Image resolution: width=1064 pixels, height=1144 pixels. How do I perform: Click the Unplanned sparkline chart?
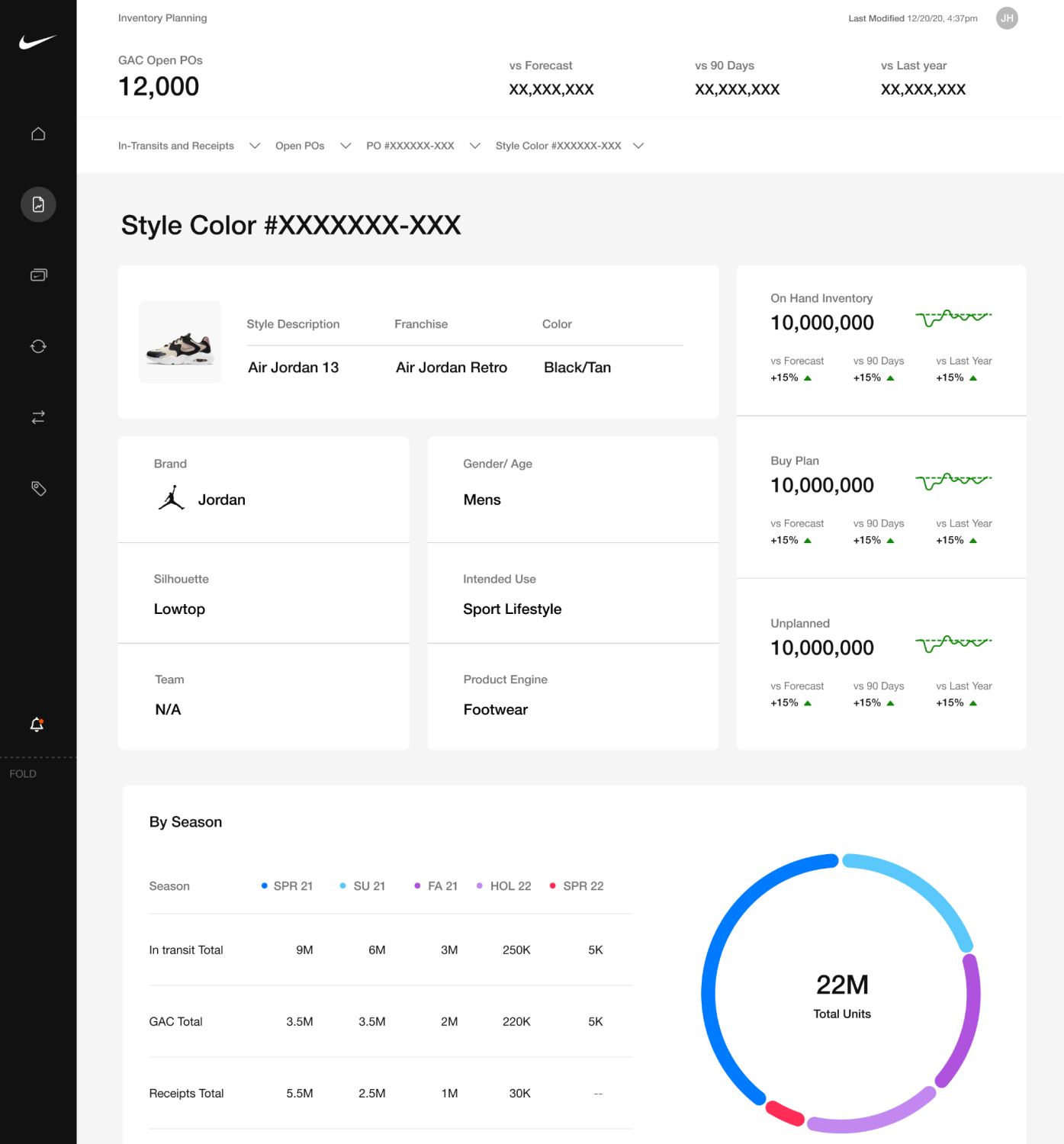[x=953, y=643]
